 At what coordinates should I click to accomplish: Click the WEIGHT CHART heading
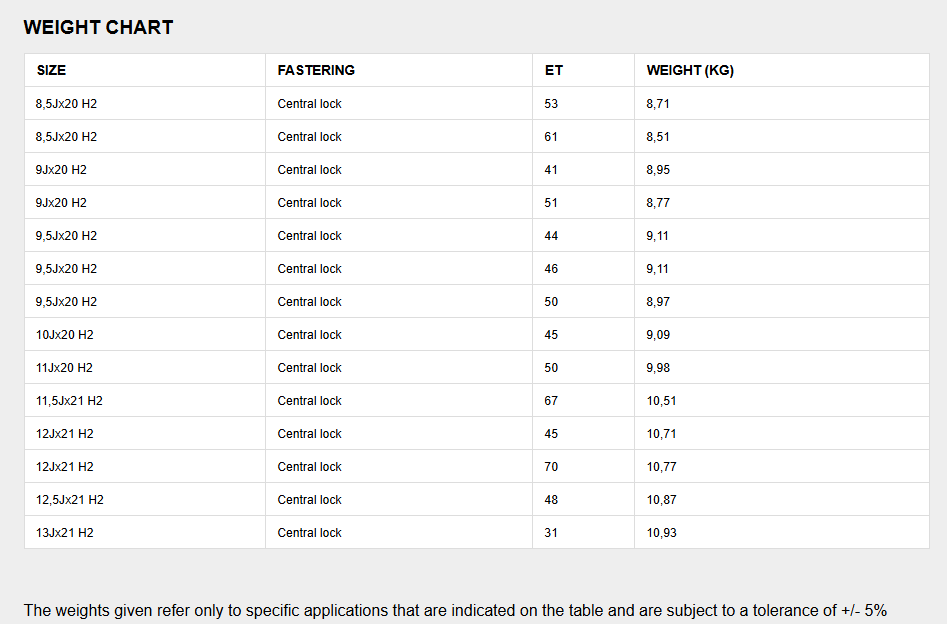pos(98,27)
